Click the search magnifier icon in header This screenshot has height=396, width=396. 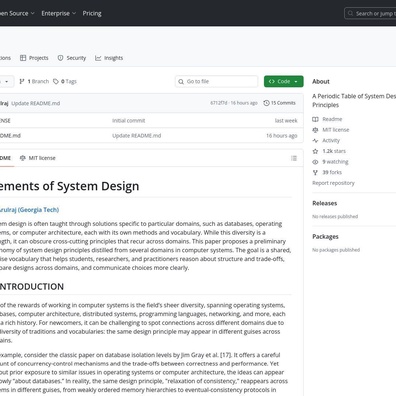click(350, 14)
